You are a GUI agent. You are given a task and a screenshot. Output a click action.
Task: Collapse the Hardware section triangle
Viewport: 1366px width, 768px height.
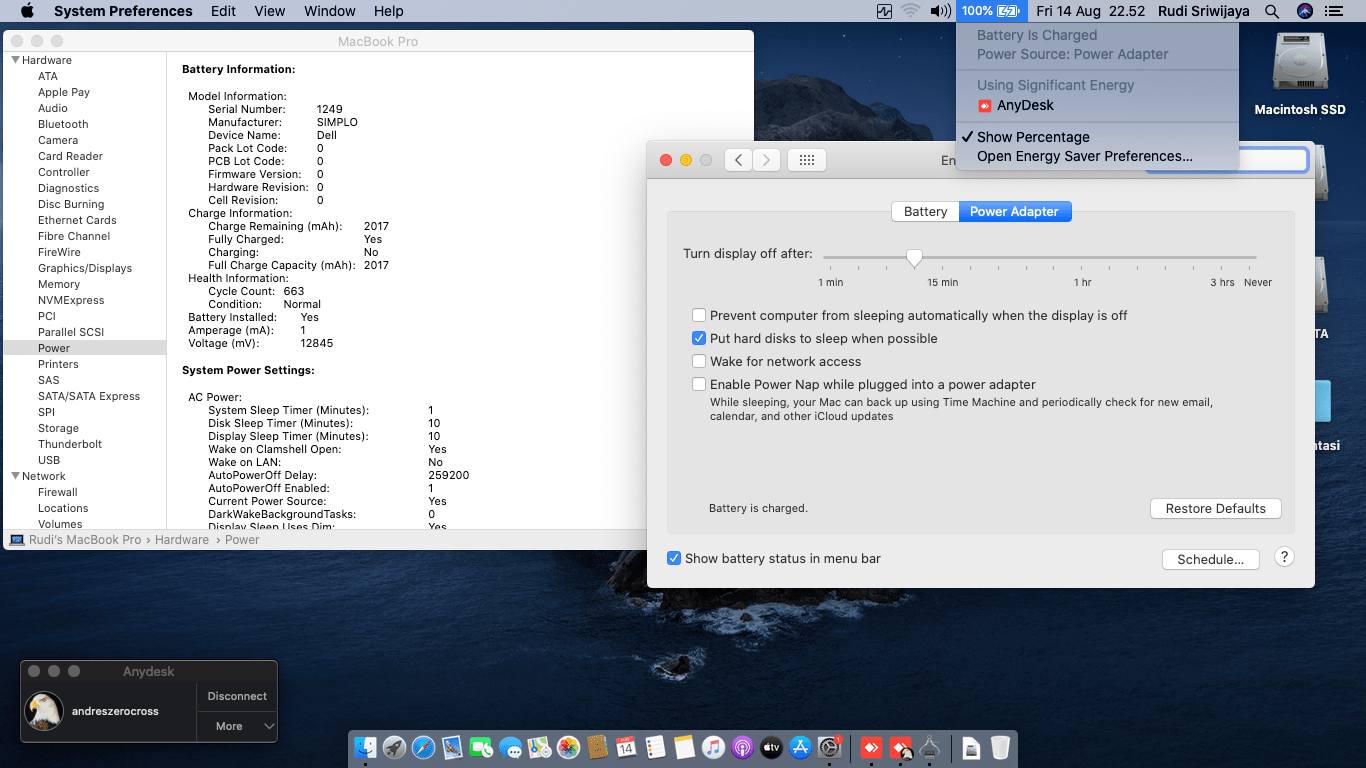[x=15, y=60]
